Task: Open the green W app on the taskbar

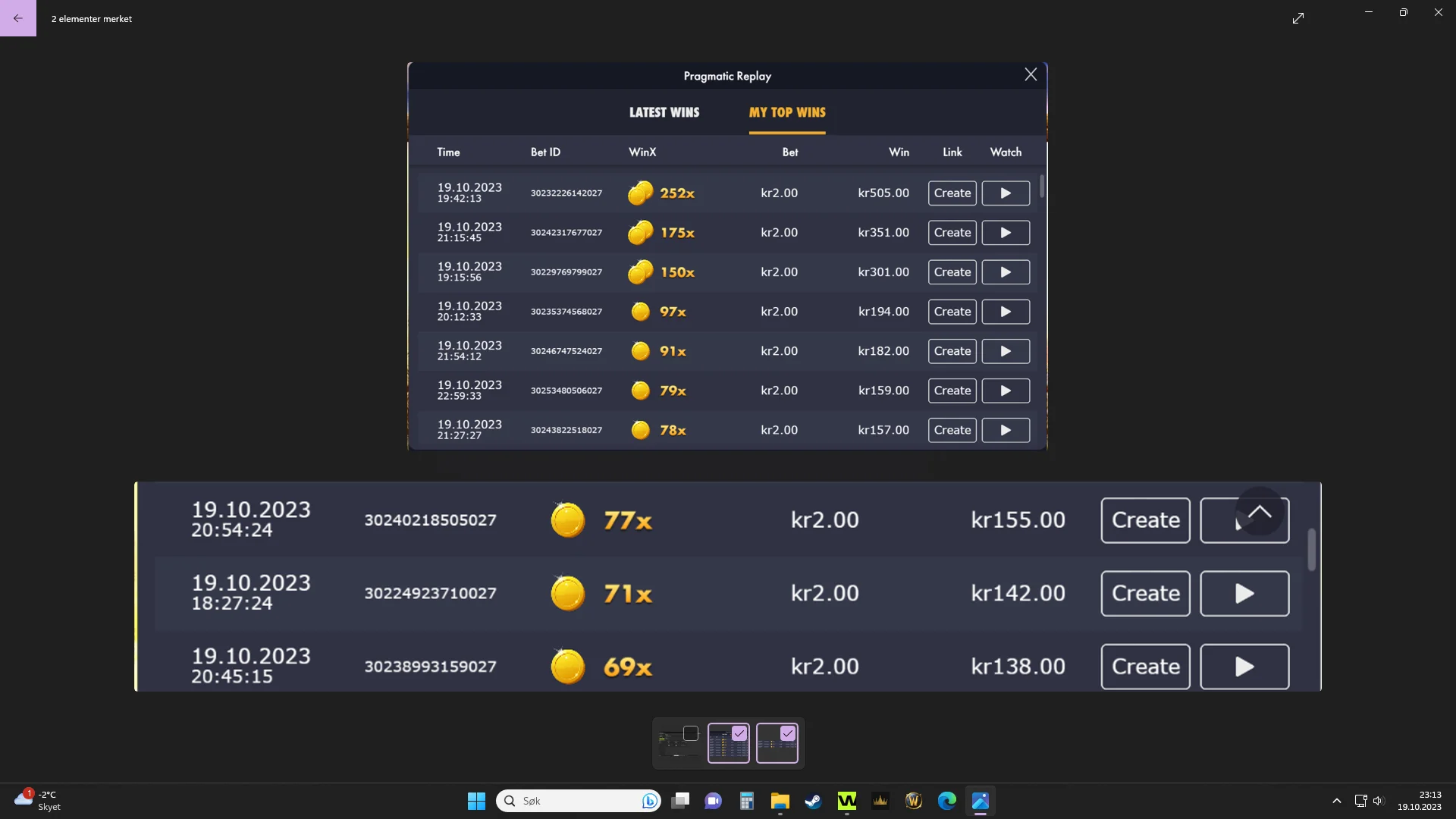Action: point(847,801)
